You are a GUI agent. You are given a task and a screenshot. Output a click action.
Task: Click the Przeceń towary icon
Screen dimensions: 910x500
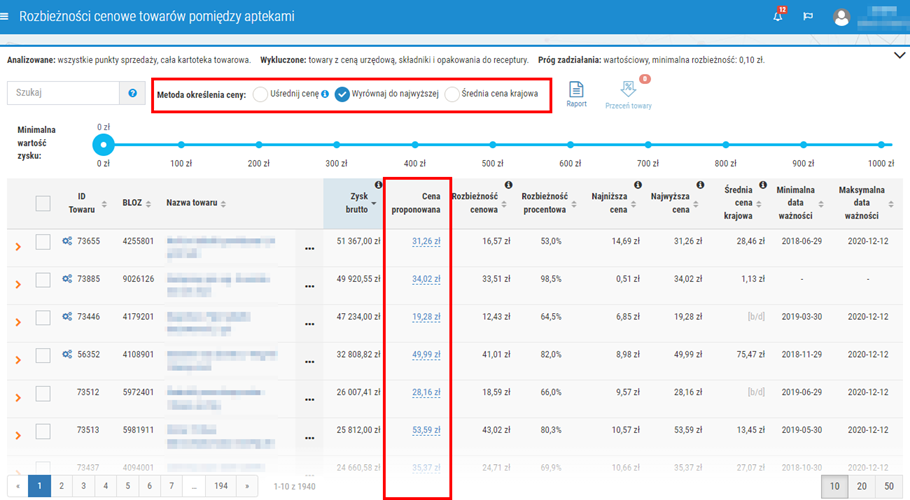(628, 91)
